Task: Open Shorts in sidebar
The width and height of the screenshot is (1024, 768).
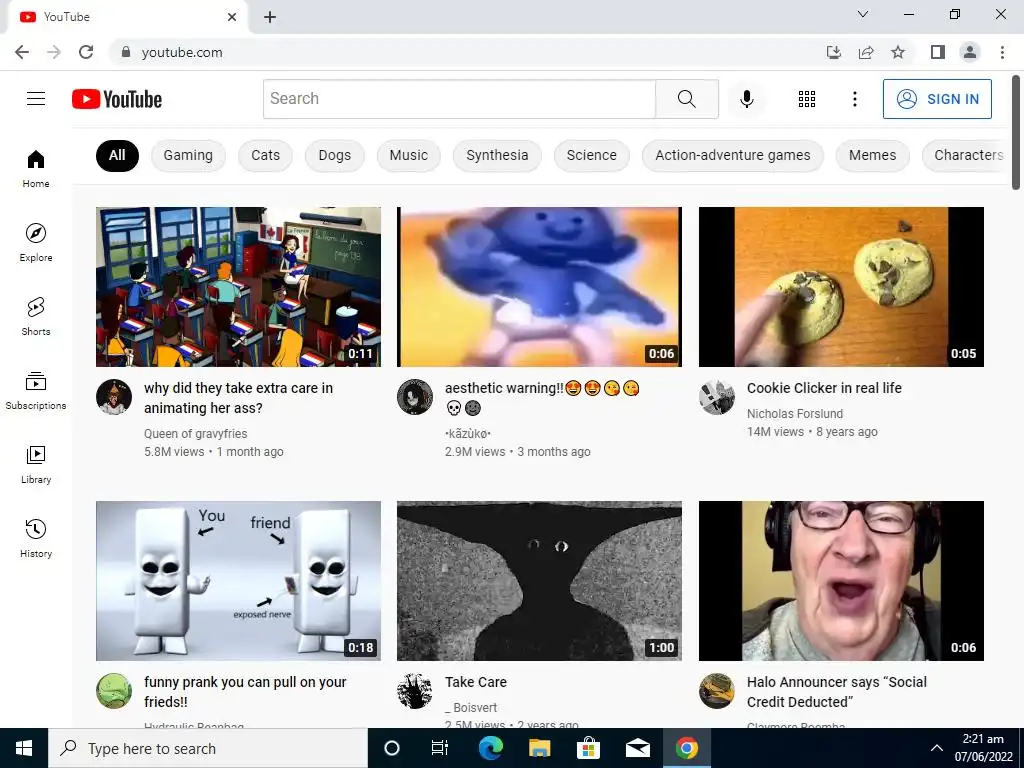Action: coord(36,317)
